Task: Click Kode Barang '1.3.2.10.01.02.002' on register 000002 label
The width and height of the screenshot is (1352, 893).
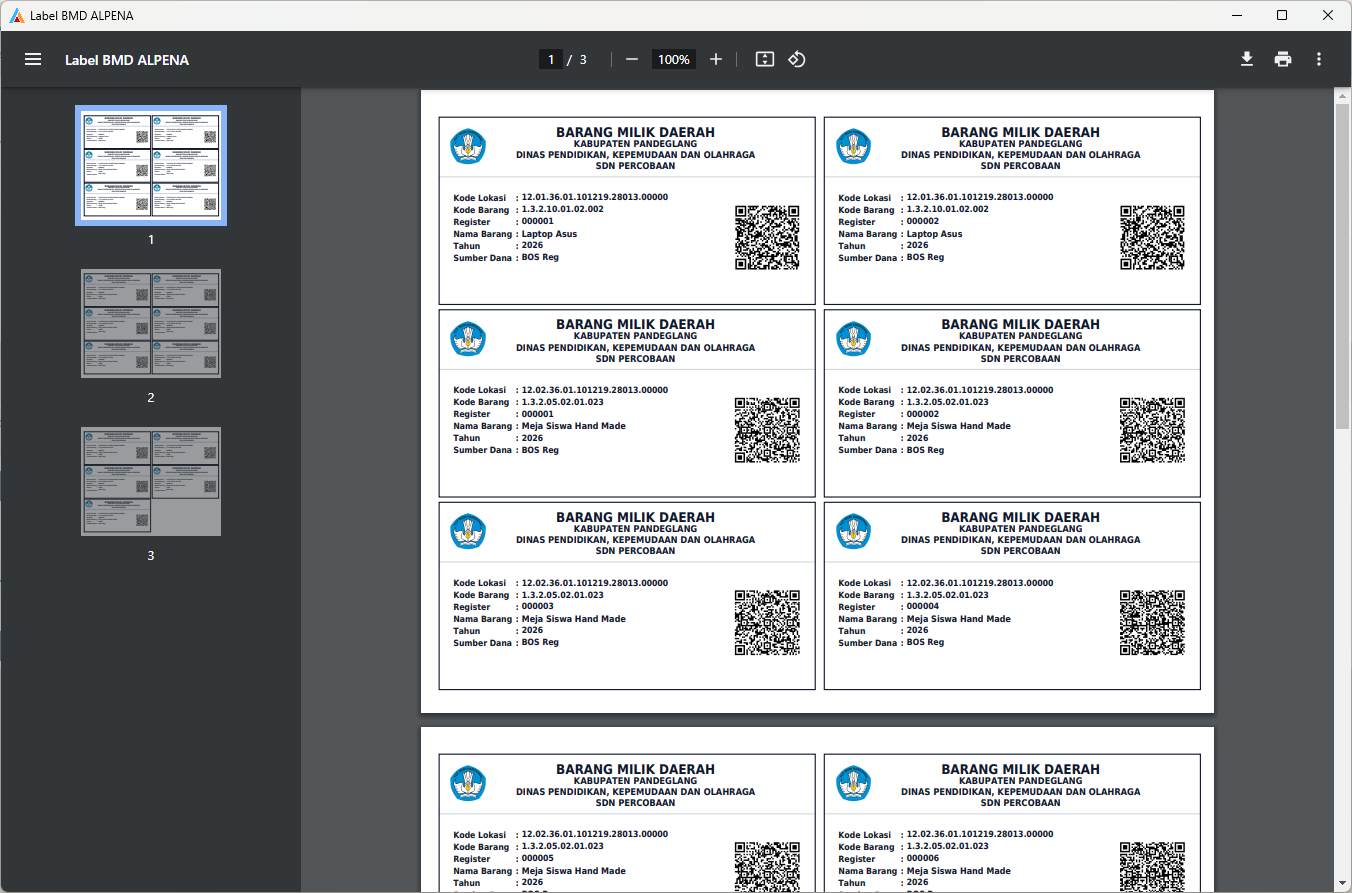Action: (x=947, y=210)
